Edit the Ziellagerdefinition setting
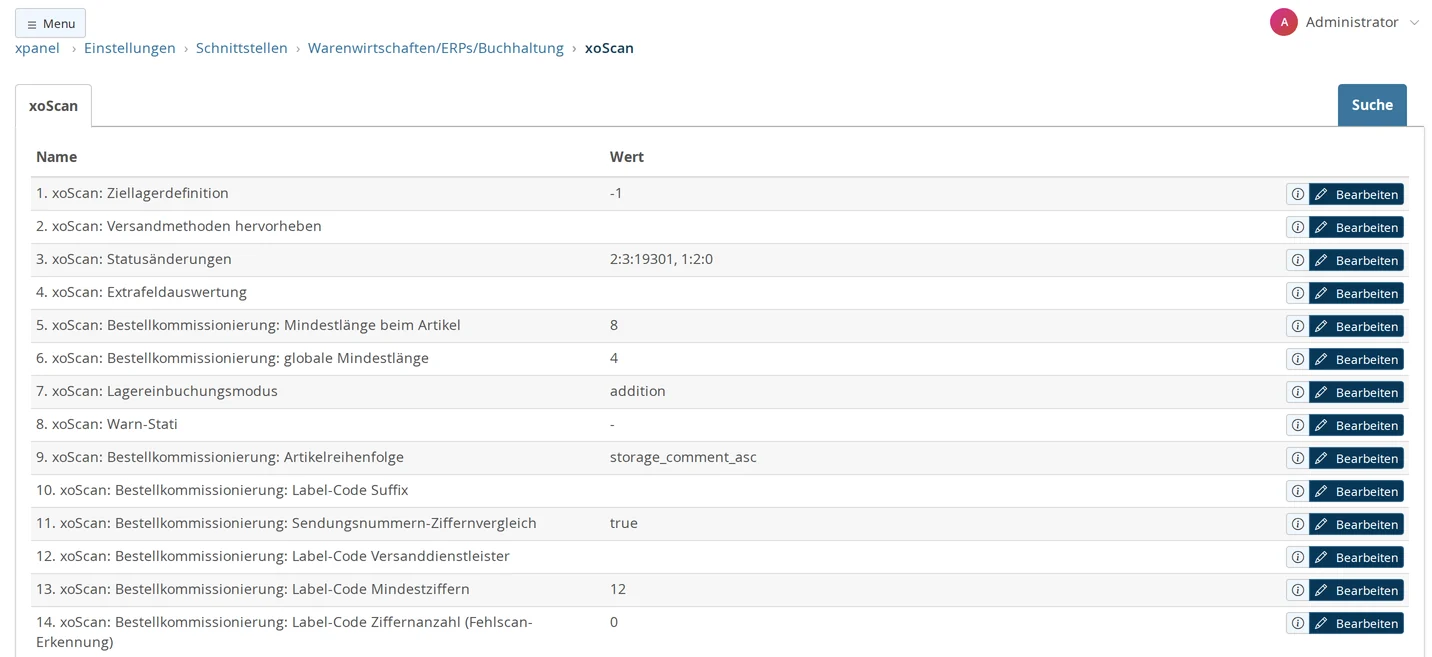This screenshot has height=657, width=1432. pyautogui.click(x=1356, y=194)
